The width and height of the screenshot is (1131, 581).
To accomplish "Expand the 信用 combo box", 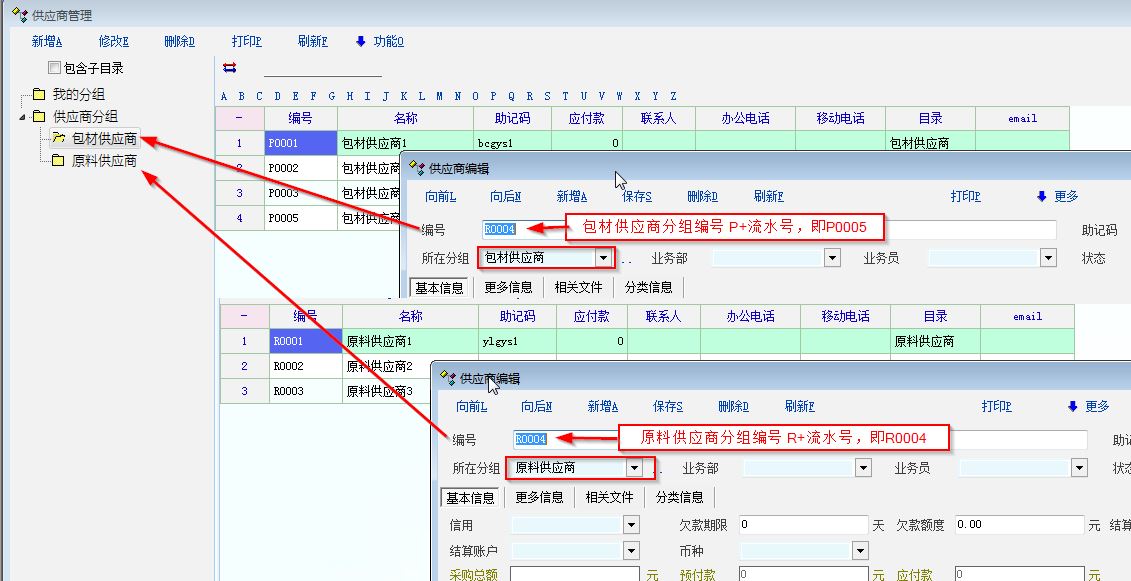I will (630, 524).
